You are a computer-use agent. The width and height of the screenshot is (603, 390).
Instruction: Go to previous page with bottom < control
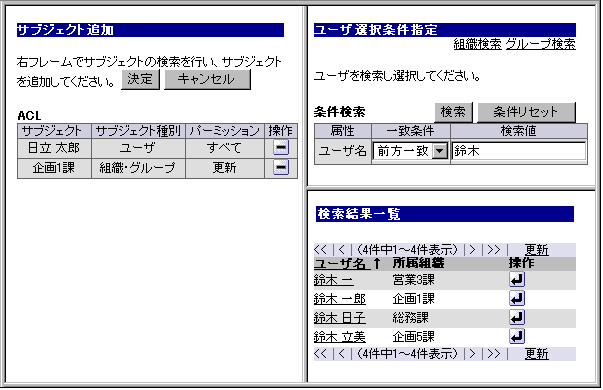tap(341, 353)
